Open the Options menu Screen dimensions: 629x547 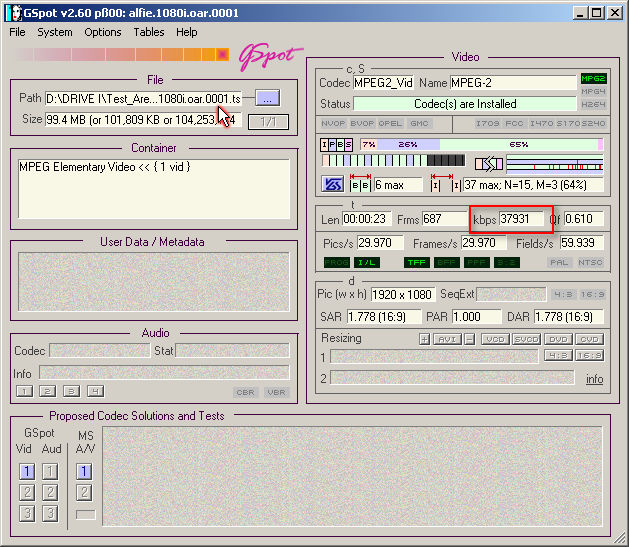click(x=103, y=32)
